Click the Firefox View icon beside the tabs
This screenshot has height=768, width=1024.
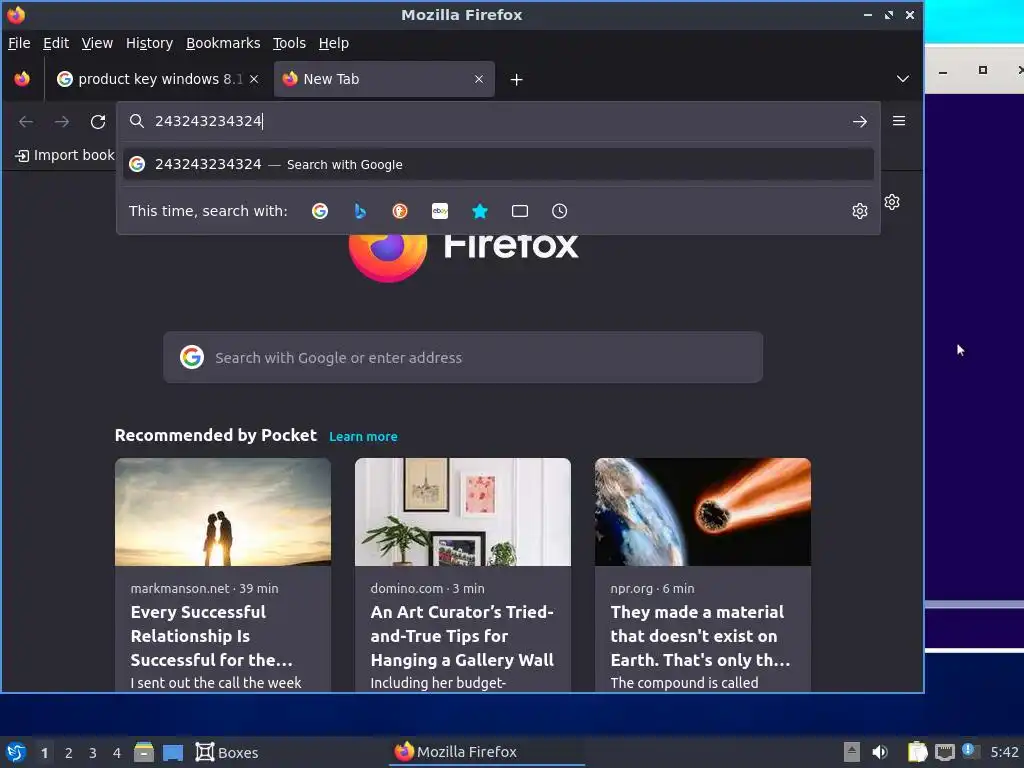[22, 79]
